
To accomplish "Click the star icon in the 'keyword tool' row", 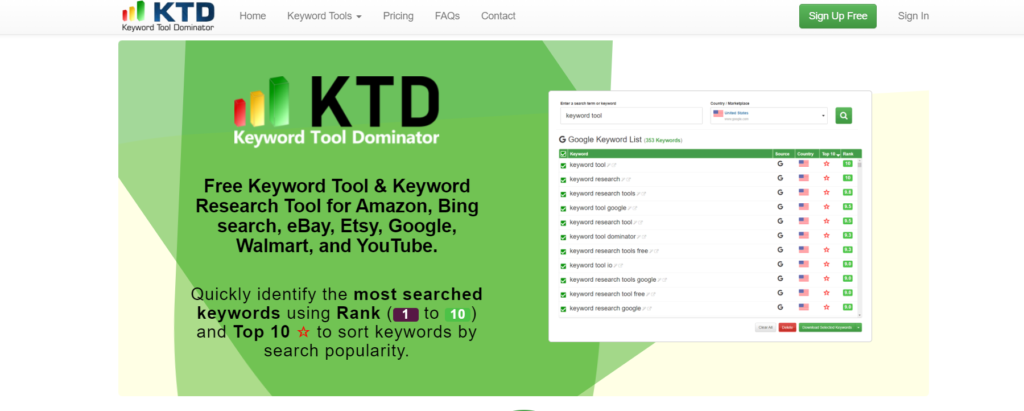I will [x=826, y=164].
